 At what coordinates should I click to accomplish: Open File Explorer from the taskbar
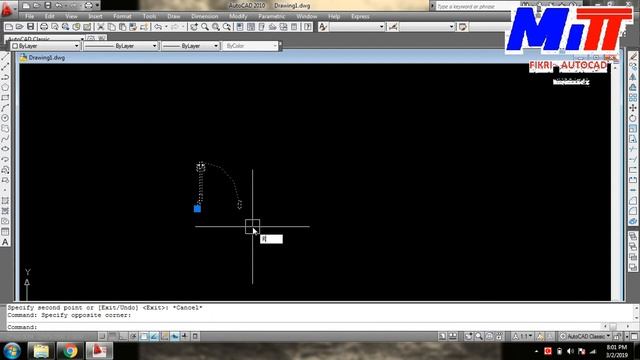pyautogui.click(x=41, y=351)
